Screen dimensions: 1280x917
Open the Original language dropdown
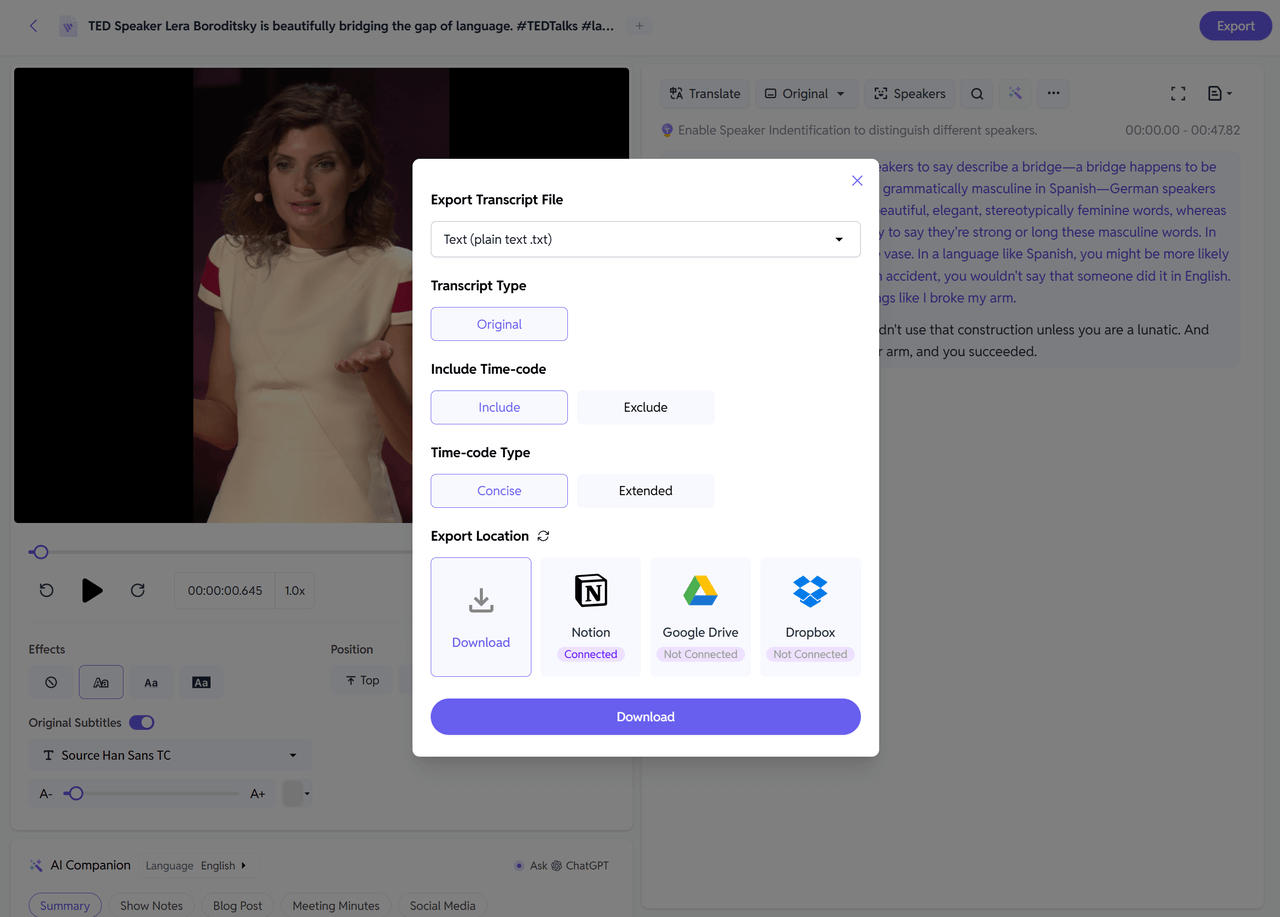pos(805,94)
